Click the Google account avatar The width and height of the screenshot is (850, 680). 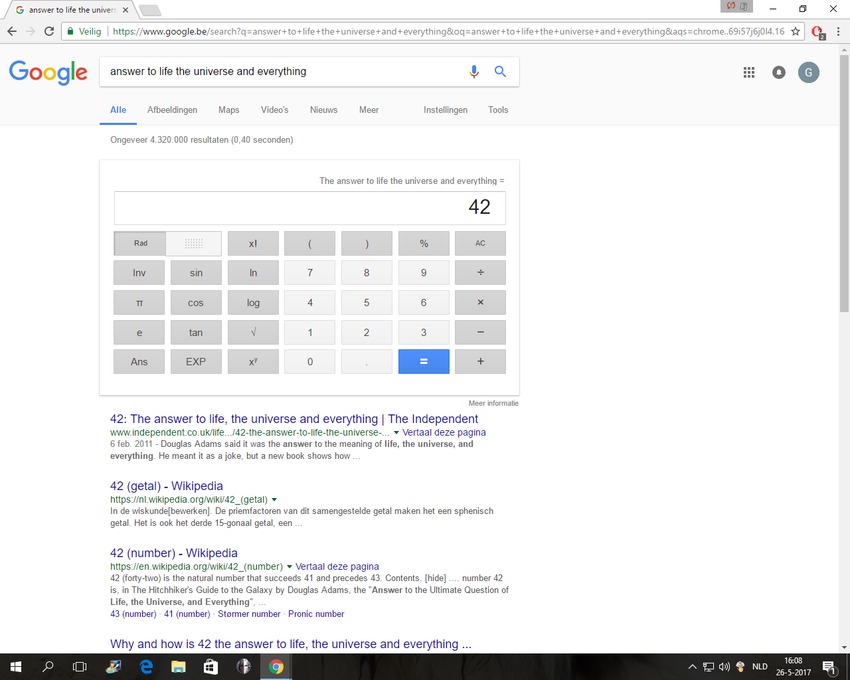pos(808,72)
